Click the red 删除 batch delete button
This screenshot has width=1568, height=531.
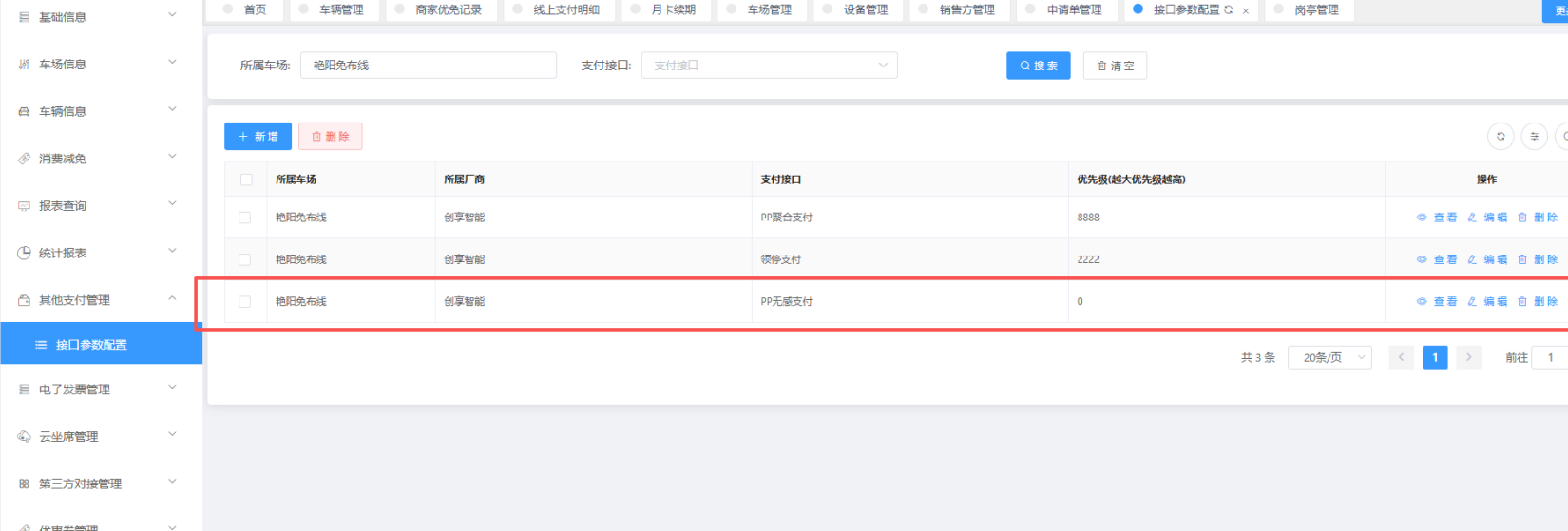(x=331, y=137)
